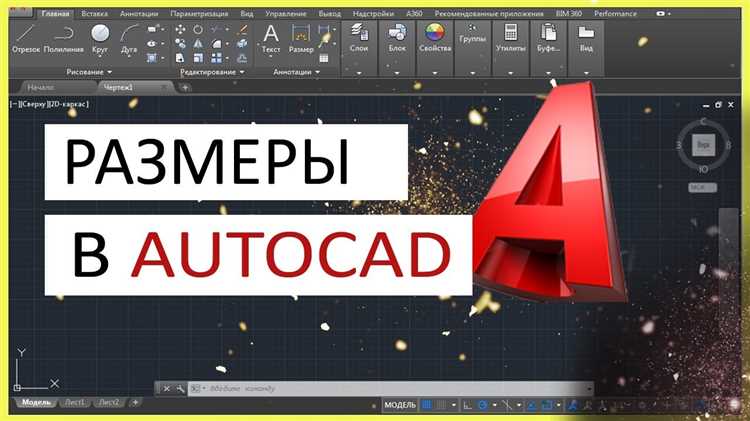Click the Stretch tool icon
Viewport: 750px width, 421px height.
pos(180,58)
